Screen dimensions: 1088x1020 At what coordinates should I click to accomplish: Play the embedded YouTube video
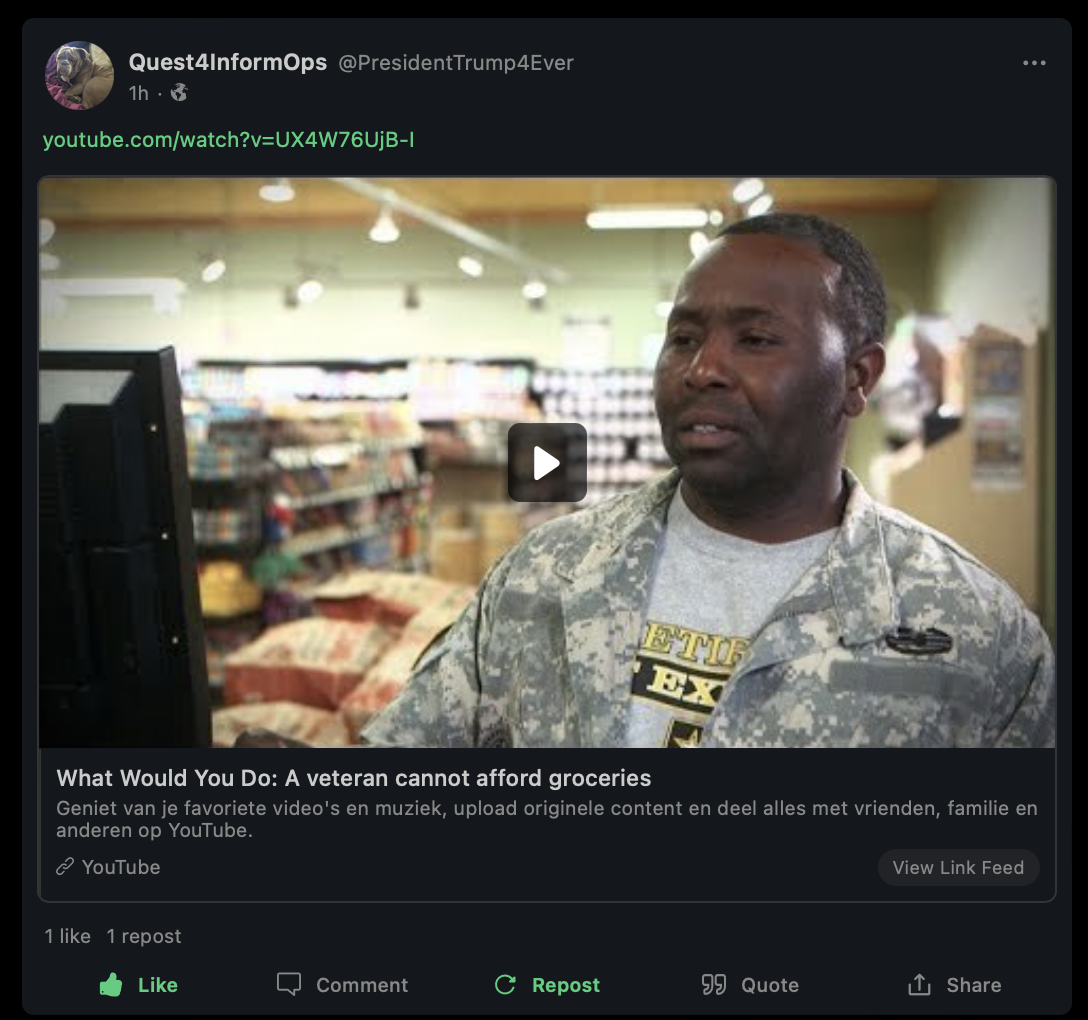point(547,462)
